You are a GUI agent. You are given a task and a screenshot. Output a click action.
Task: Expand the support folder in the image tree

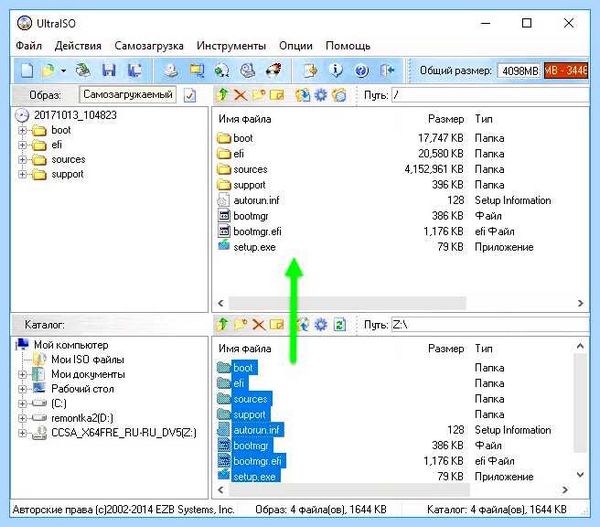(23, 174)
